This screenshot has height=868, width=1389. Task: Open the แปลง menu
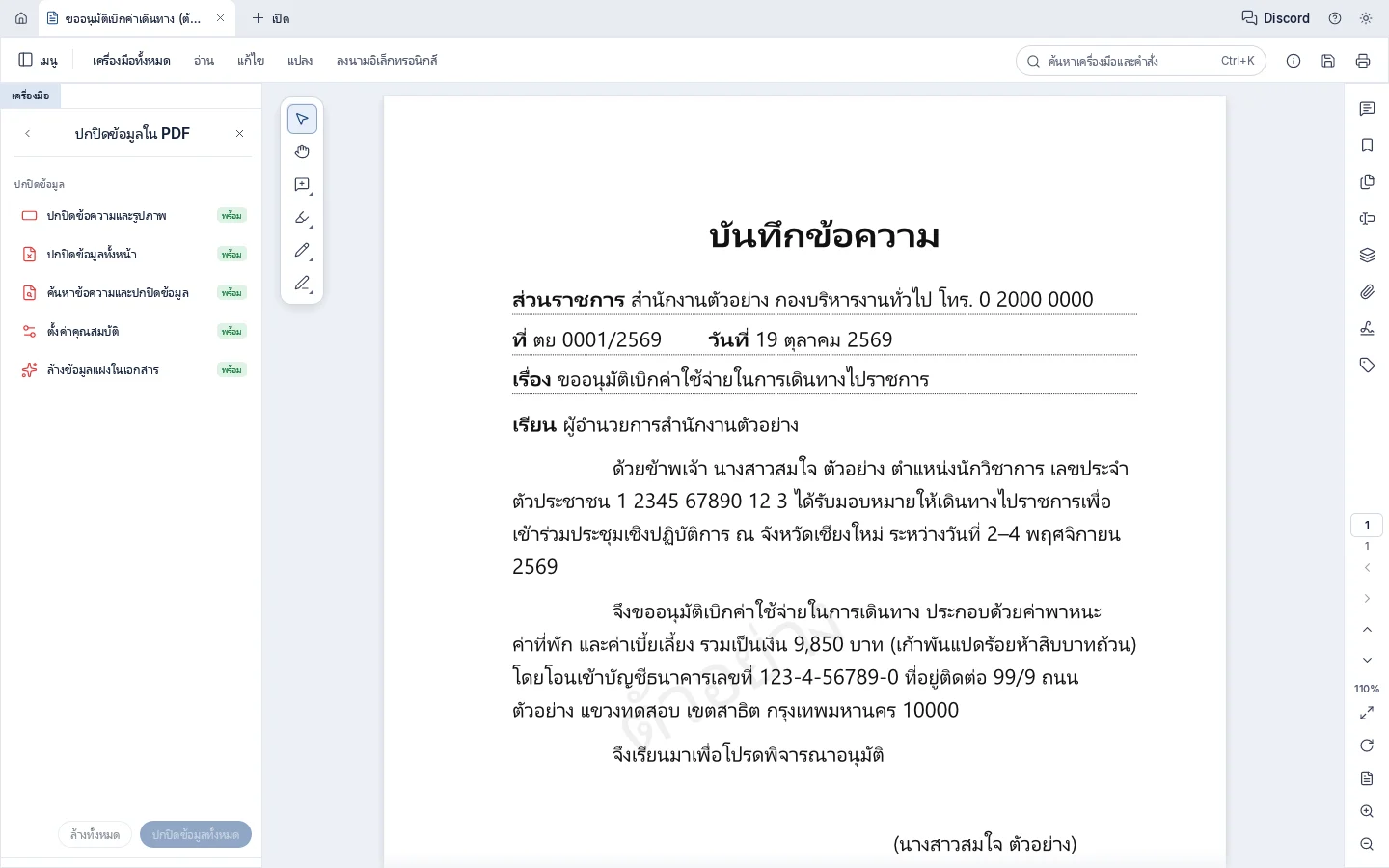300,61
